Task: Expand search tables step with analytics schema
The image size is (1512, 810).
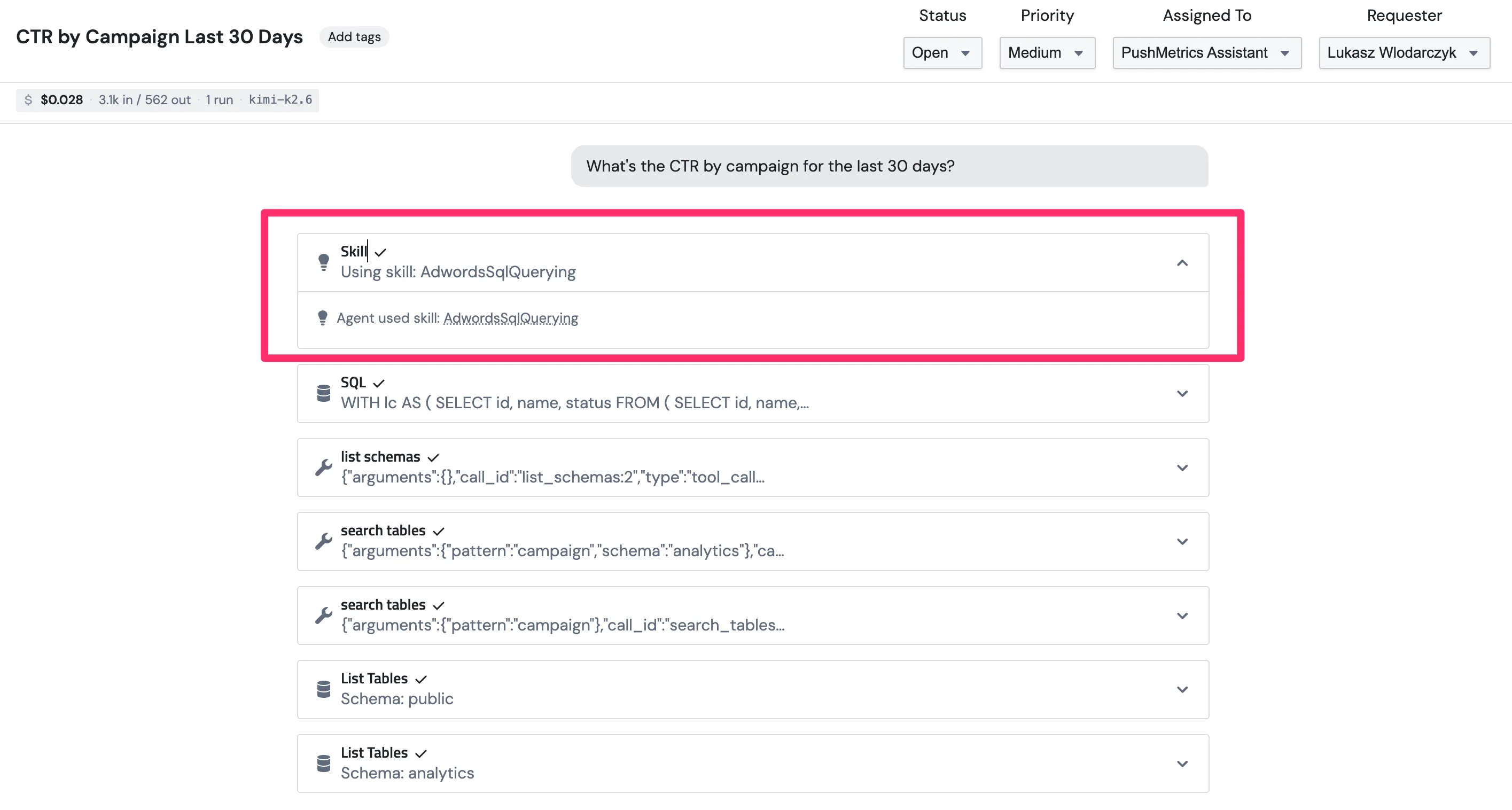Action: tap(1182, 541)
